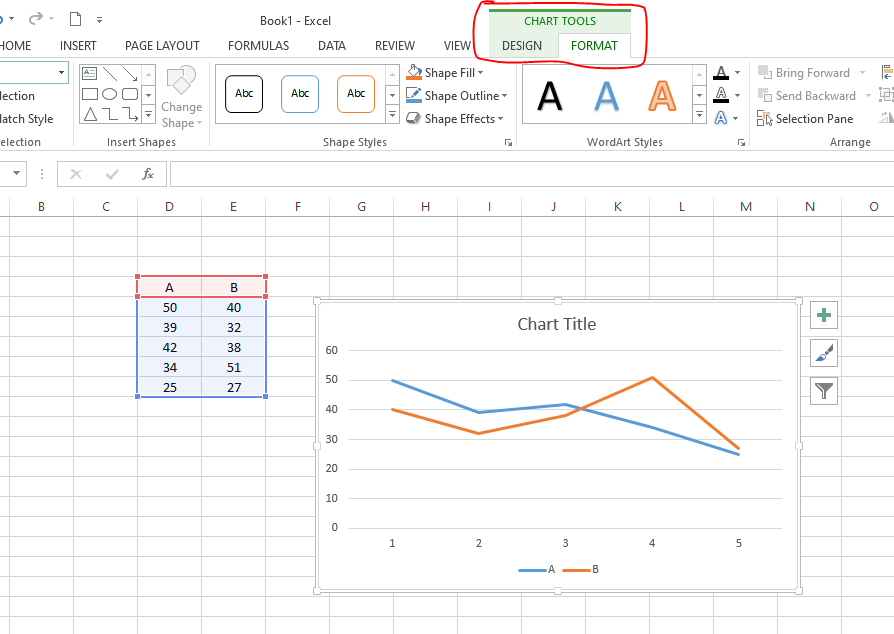The image size is (894, 634).
Task: Open the Formulas tab
Action: pos(258,46)
